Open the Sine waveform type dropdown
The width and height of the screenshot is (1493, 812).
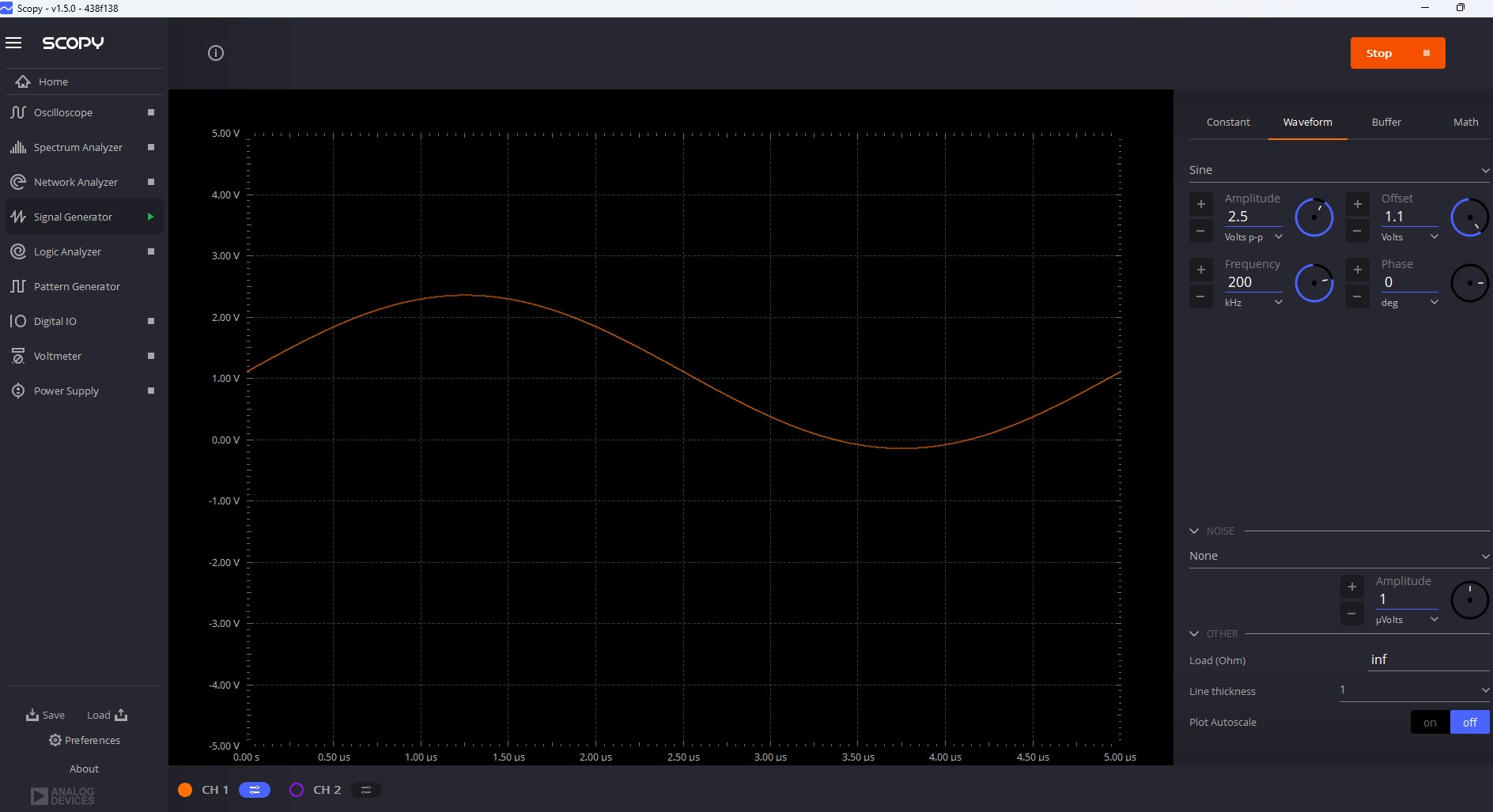1338,170
